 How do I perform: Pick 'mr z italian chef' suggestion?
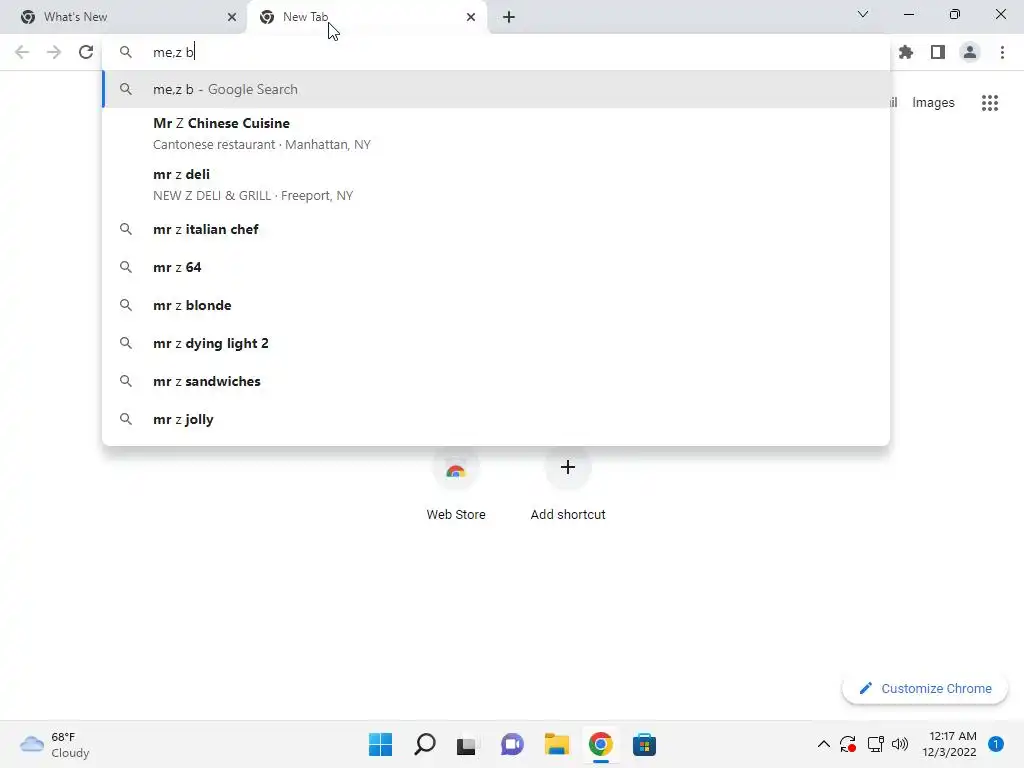tap(496, 229)
